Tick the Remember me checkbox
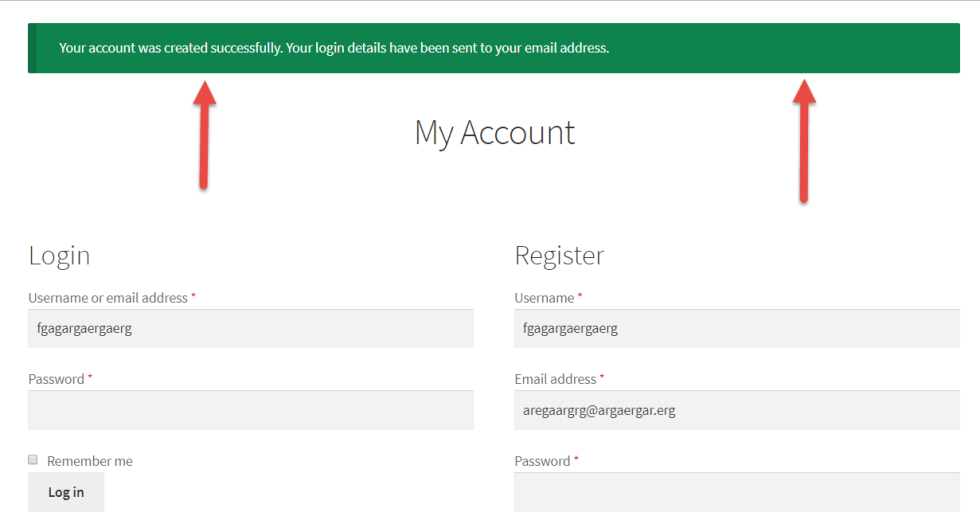Image resolution: width=980 pixels, height=520 pixels. click(33, 460)
